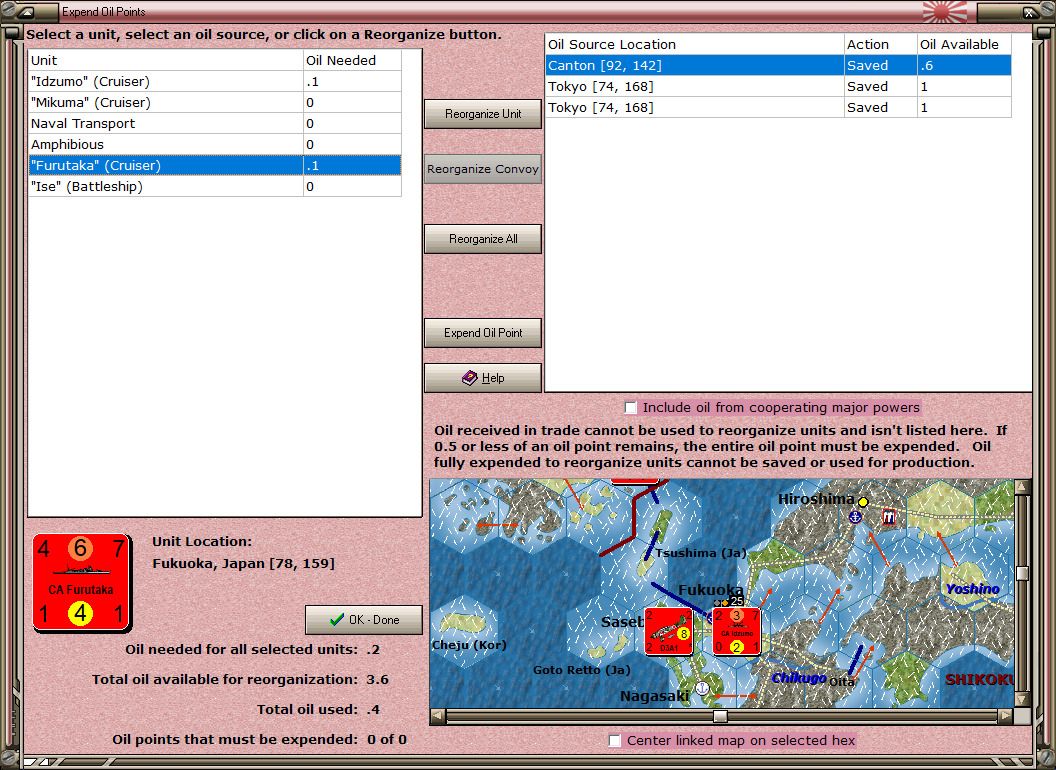This screenshot has height=770, width=1056.
Task: Click the Japanese rising sun flag icon
Action: coord(944,11)
